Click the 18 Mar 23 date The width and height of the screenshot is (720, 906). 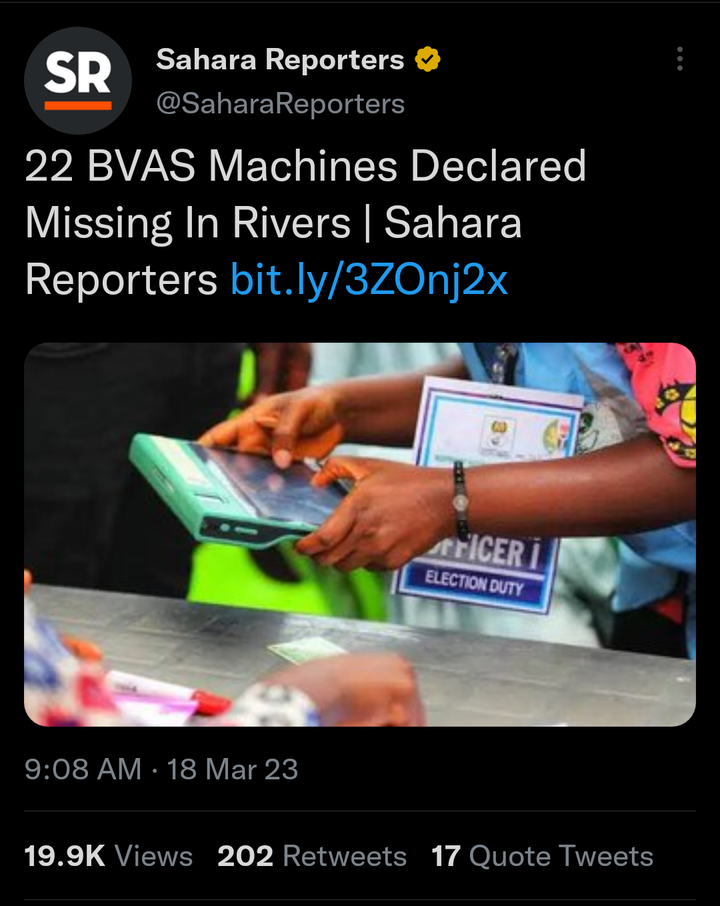tap(232, 769)
